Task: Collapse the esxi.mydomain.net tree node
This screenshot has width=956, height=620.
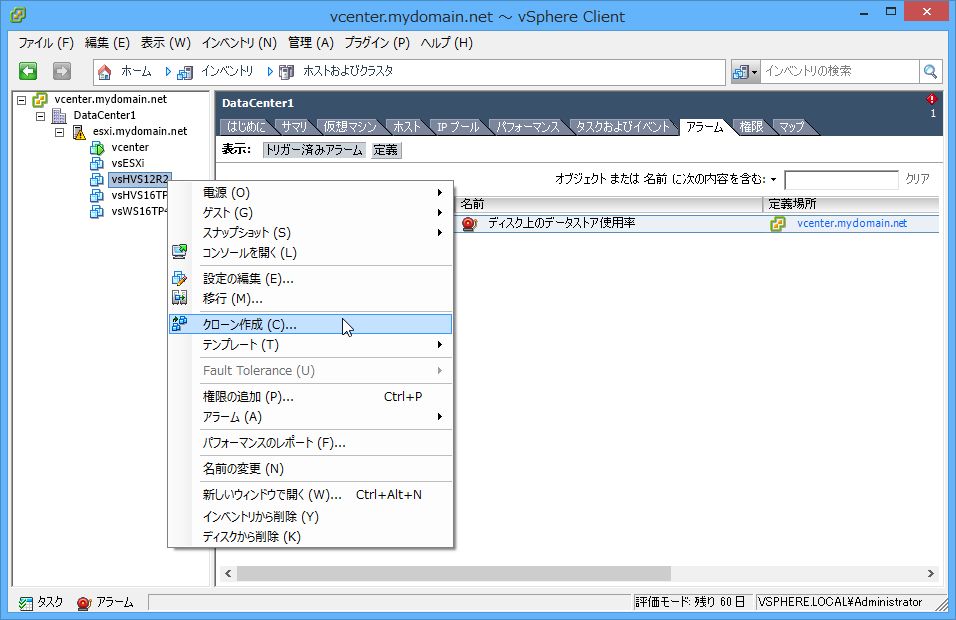Action: click(59, 132)
